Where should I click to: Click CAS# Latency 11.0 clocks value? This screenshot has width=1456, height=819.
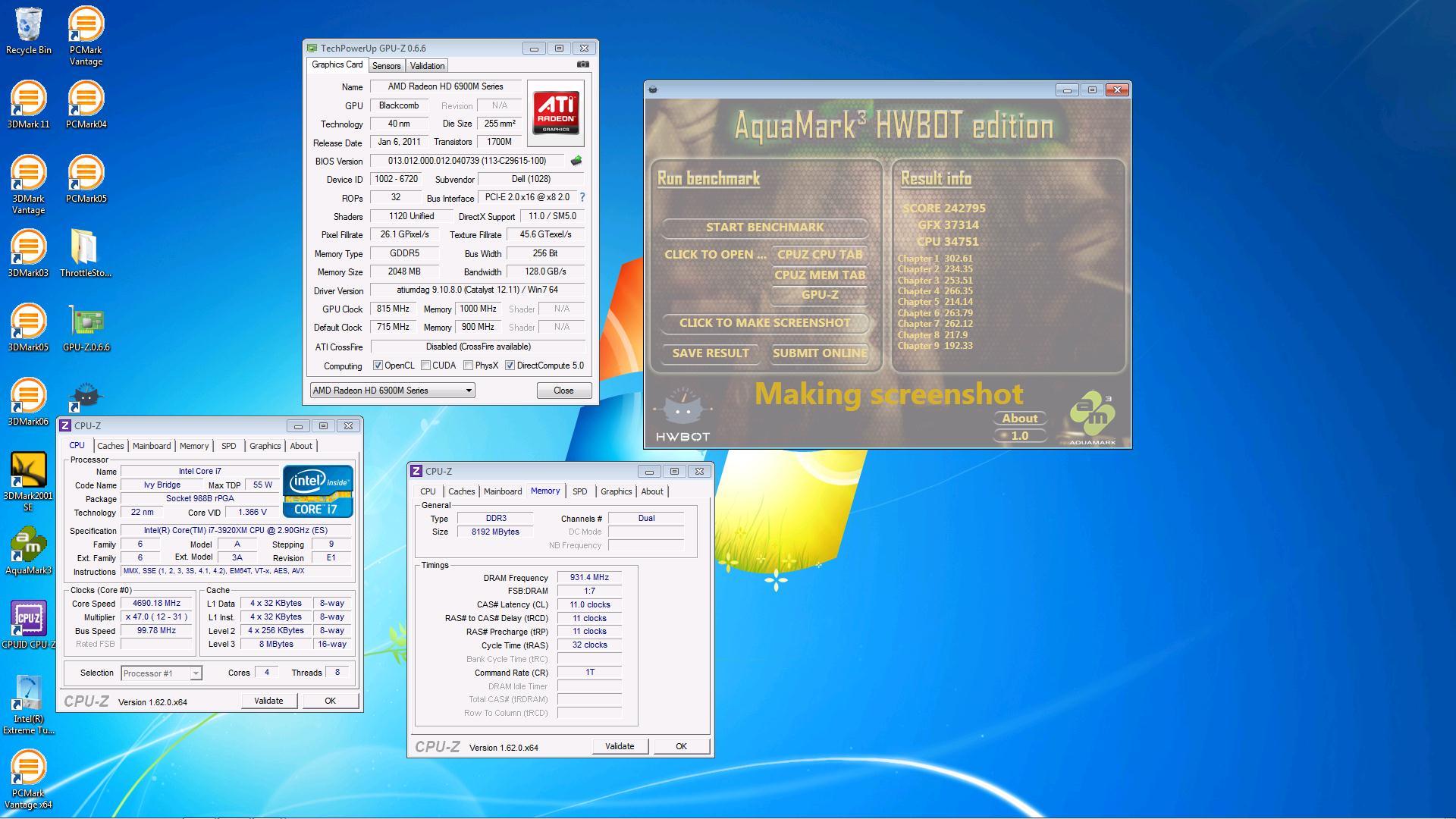click(589, 605)
